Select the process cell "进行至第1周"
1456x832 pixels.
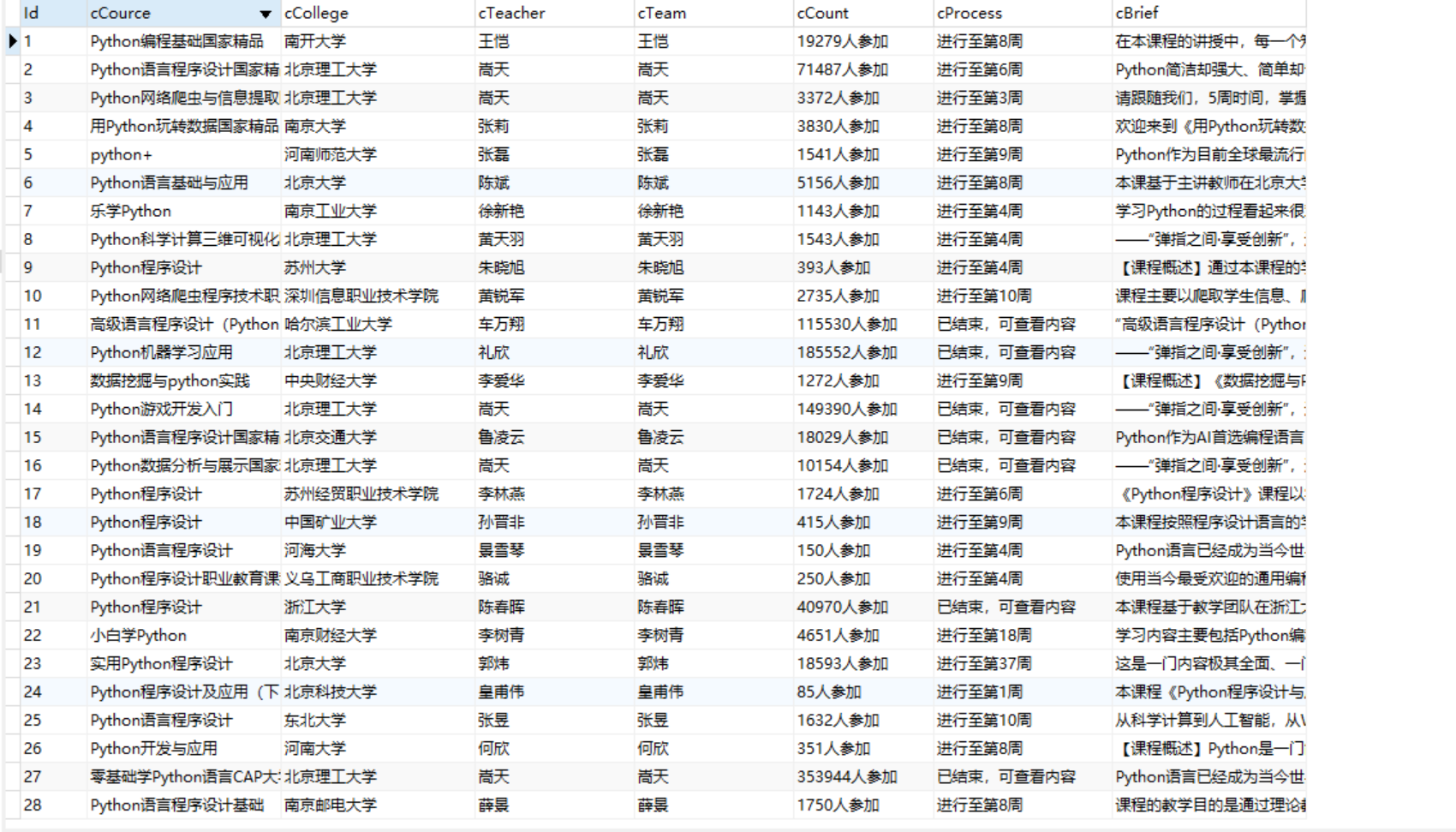[x=1023, y=691]
